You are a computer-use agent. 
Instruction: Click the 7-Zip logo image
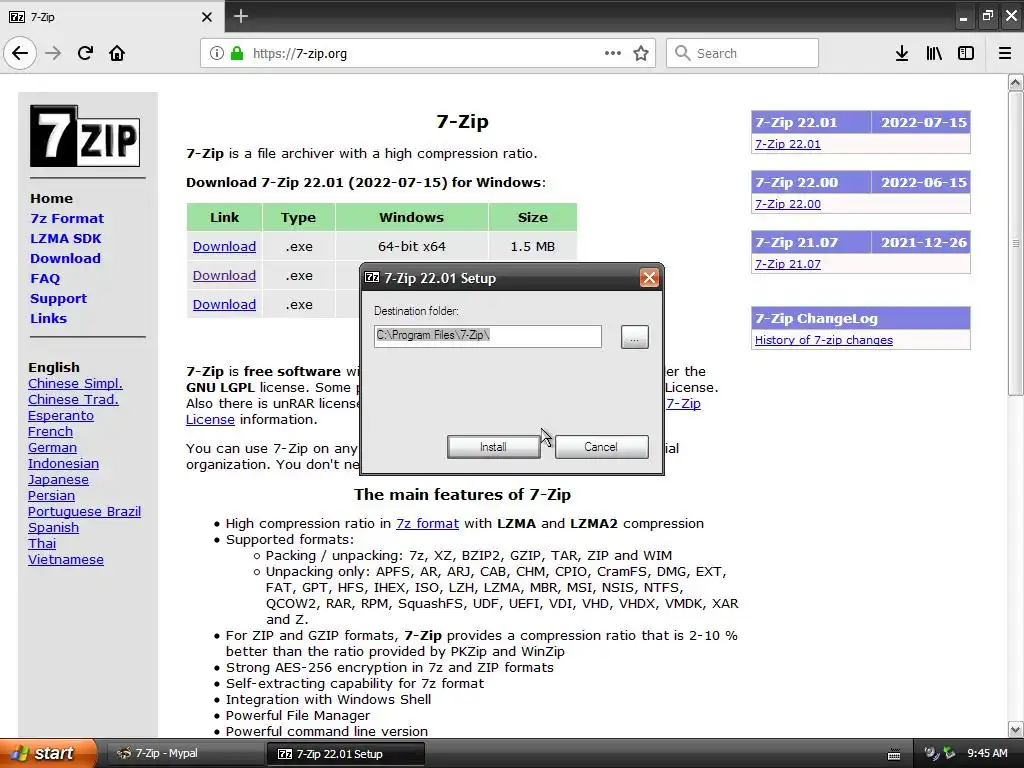[85, 136]
